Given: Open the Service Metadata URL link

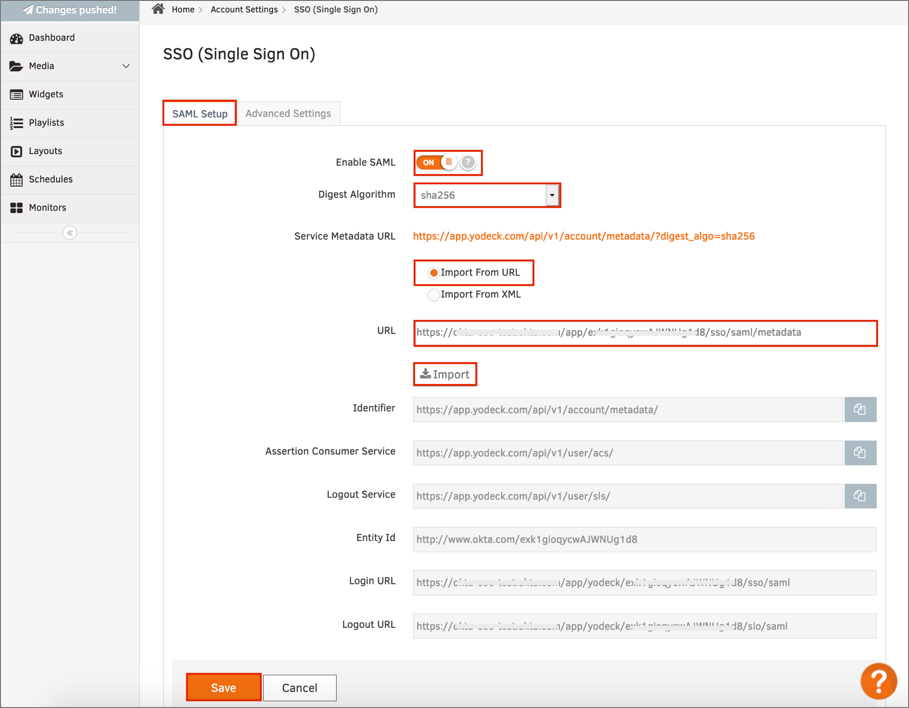Looking at the screenshot, I should (x=584, y=237).
